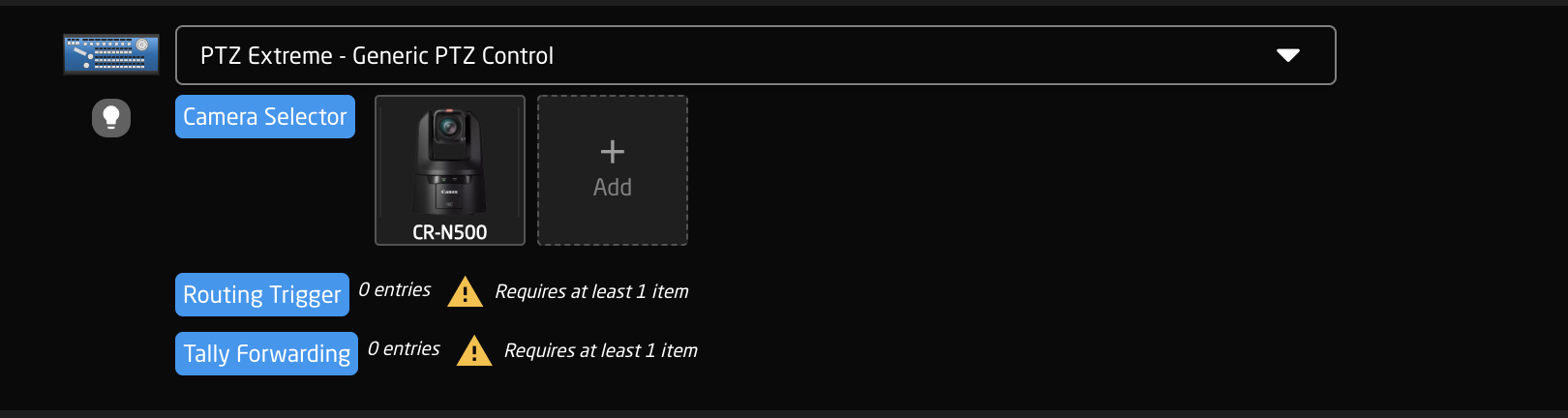Image resolution: width=1568 pixels, height=418 pixels.
Task: Select the CR-N500 camera tile
Action: (x=450, y=170)
